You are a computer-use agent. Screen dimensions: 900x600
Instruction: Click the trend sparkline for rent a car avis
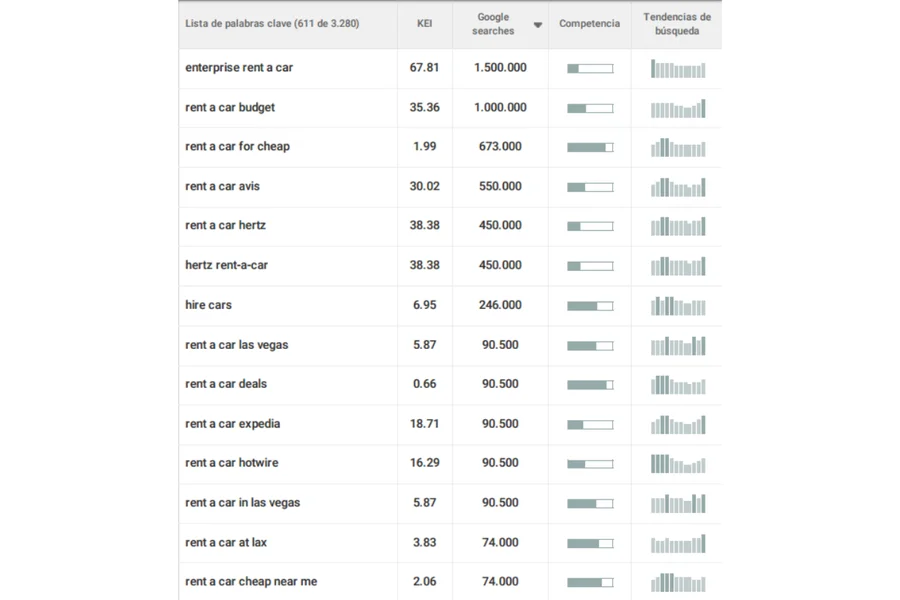coord(678,187)
